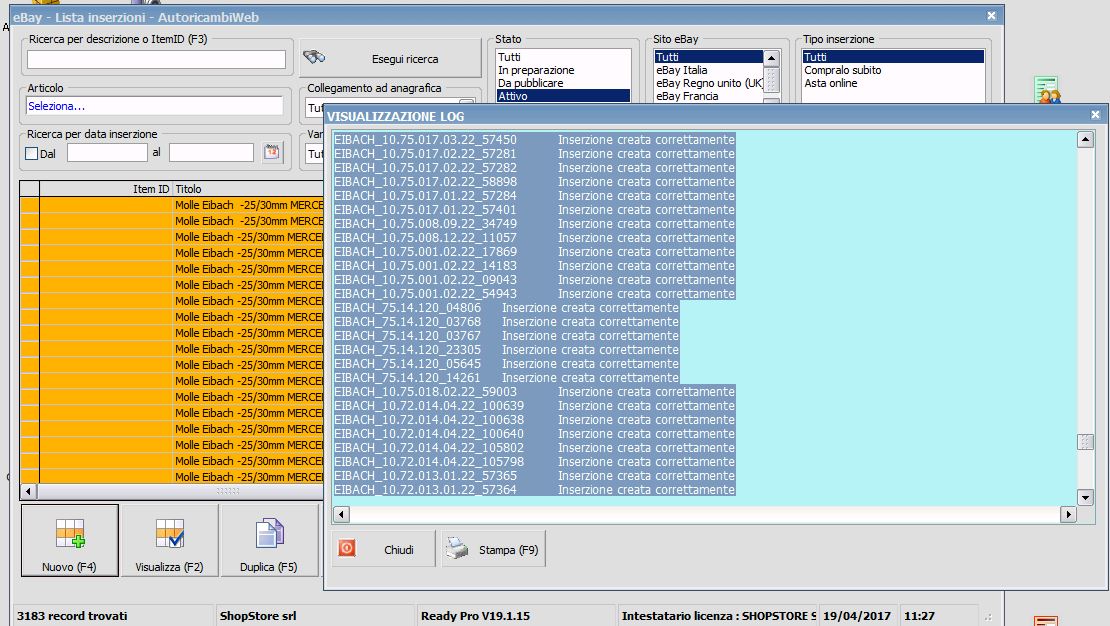1110x626 pixels.
Task: Enable the Dal date filter checkbox
Action: click(x=31, y=153)
